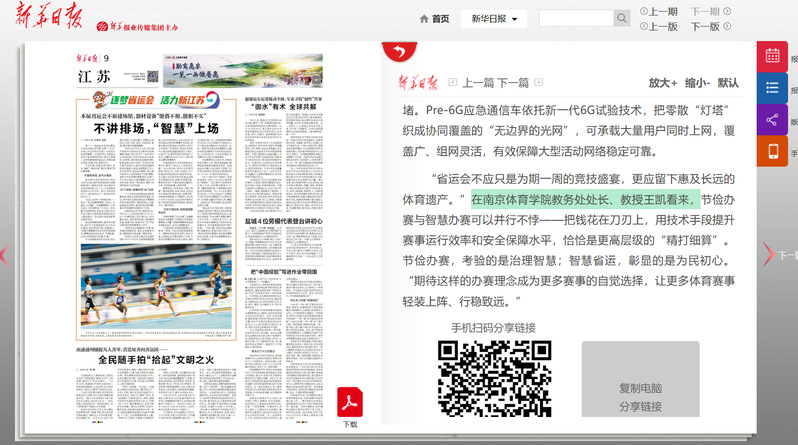Viewport: 798px width, 445px height.
Task: Open the article "御水"有术 全球共解
Action: 285,107
